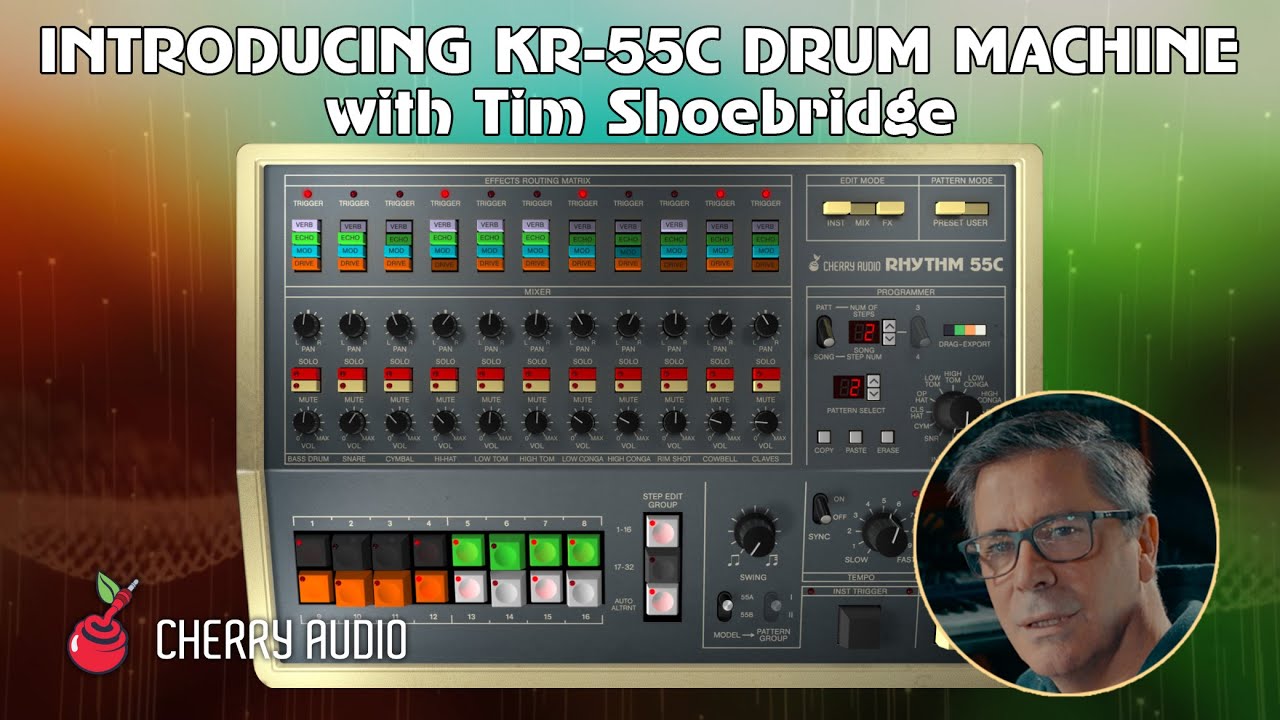This screenshot has height=720, width=1280.
Task: Enable VERB effect on Bass Drum channel
Action: (305, 226)
